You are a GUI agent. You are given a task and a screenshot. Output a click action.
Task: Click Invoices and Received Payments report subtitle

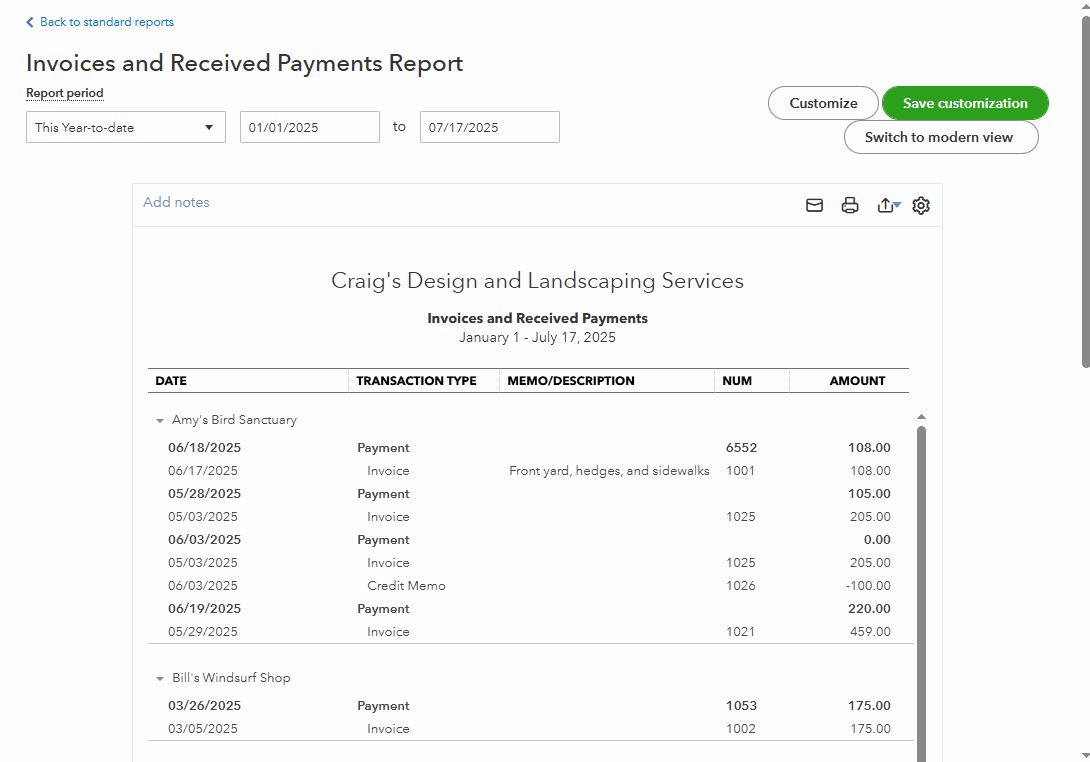(537, 318)
